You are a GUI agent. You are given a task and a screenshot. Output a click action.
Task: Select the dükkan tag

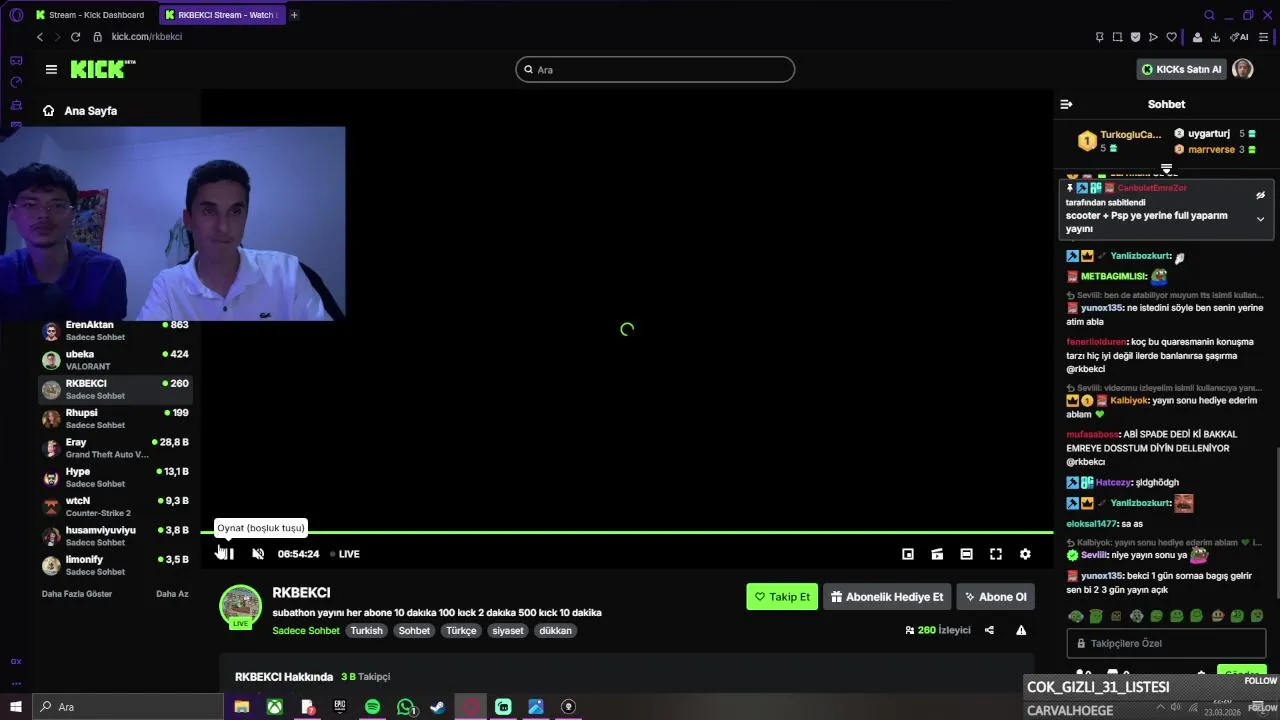(556, 631)
